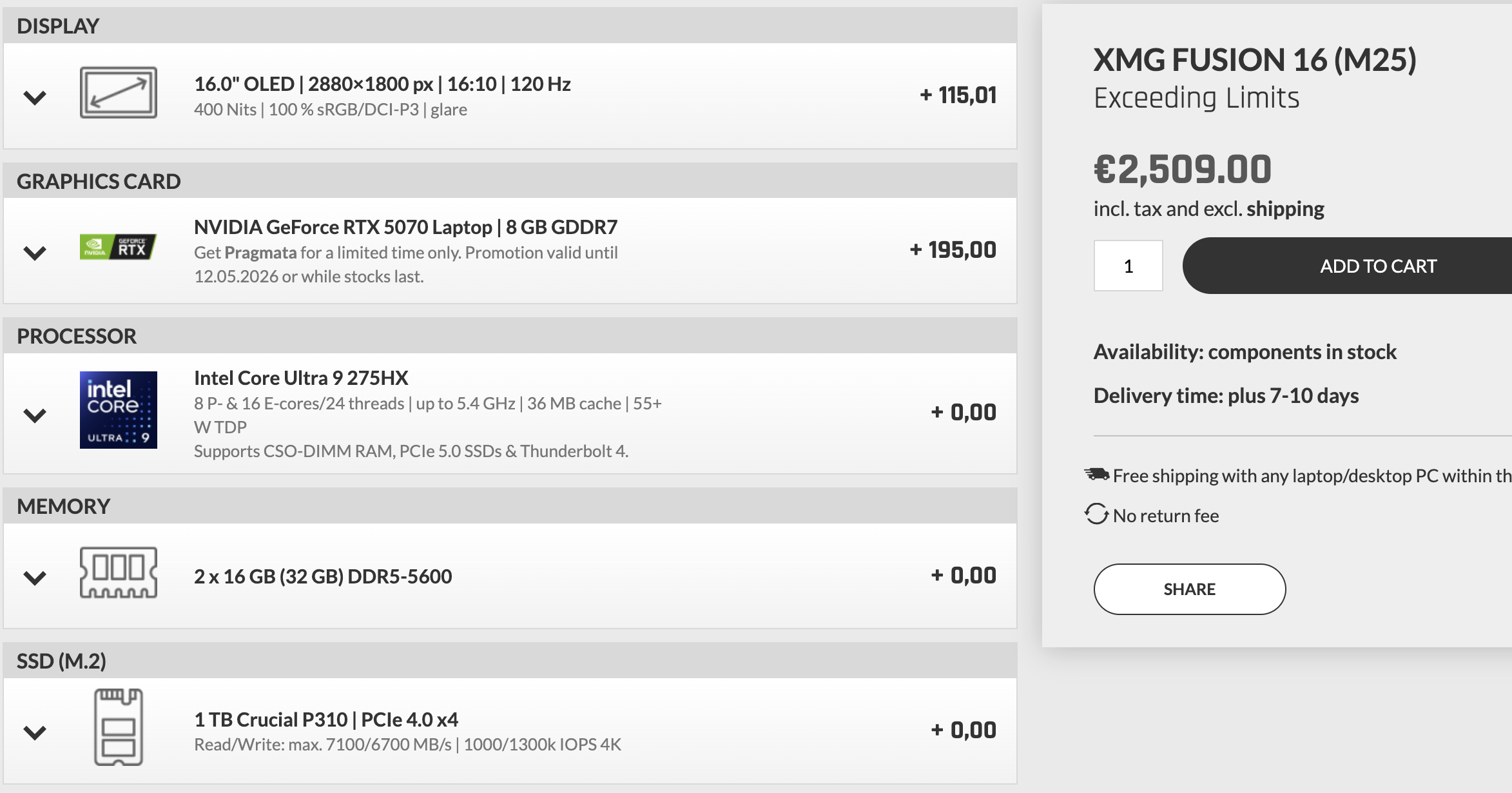Expand the SSD (M.2) option chevron
The image size is (1512, 793).
tap(35, 732)
